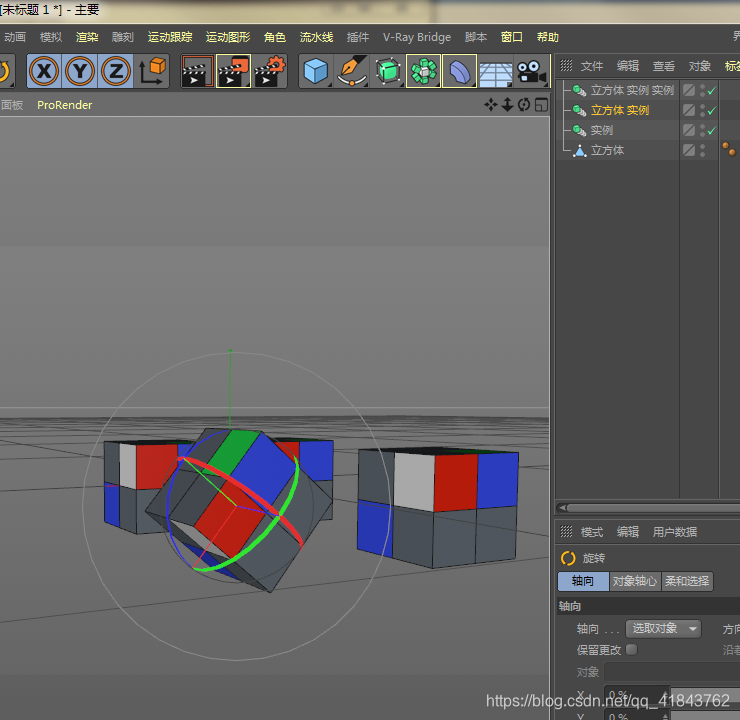This screenshot has width=740, height=720.
Task: Open the 动画 menu
Action: point(15,37)
